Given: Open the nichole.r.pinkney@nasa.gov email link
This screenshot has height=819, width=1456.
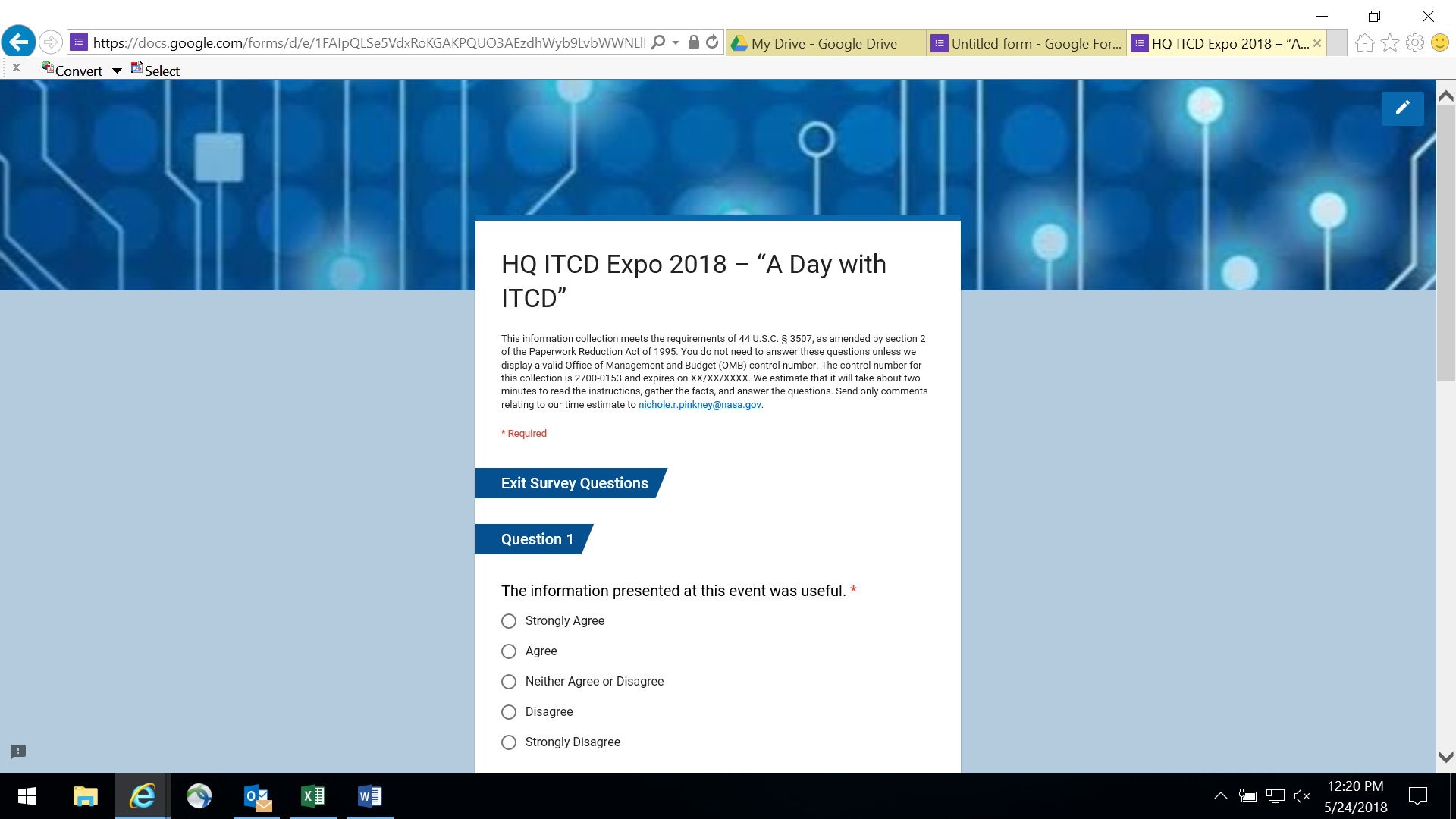Looking at the screenshot, I should (699, 405).
